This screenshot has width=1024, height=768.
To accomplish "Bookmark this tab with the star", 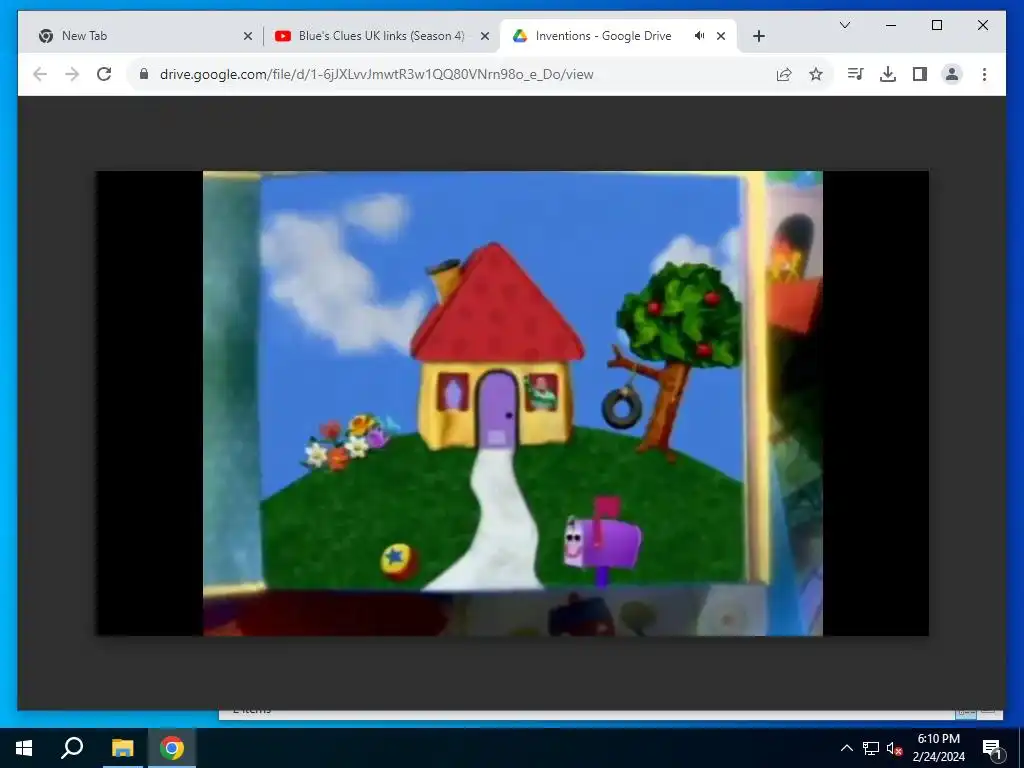I will [x=816, y=74].
